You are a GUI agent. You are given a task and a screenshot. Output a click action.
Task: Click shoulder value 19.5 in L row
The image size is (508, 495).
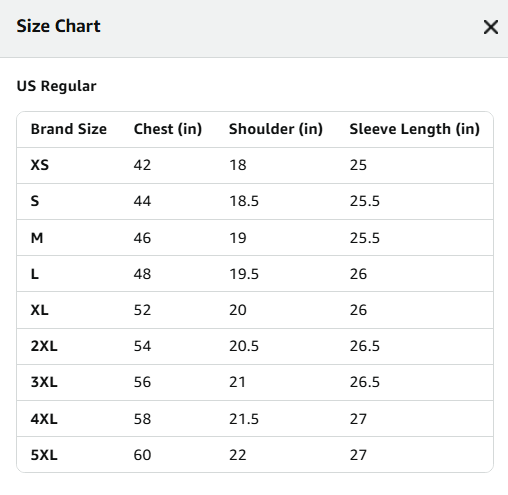click(244, 274)
